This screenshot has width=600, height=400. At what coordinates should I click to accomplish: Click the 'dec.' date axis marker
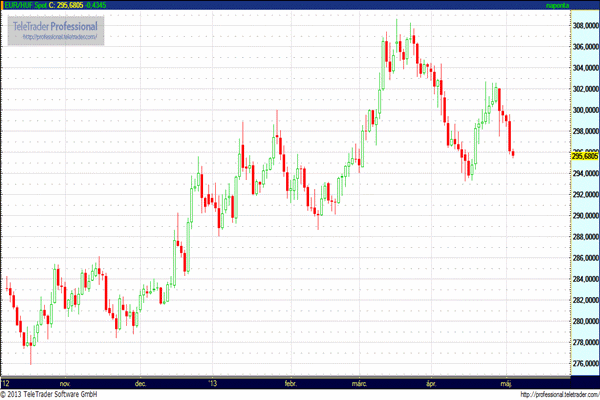pos(141,382)
